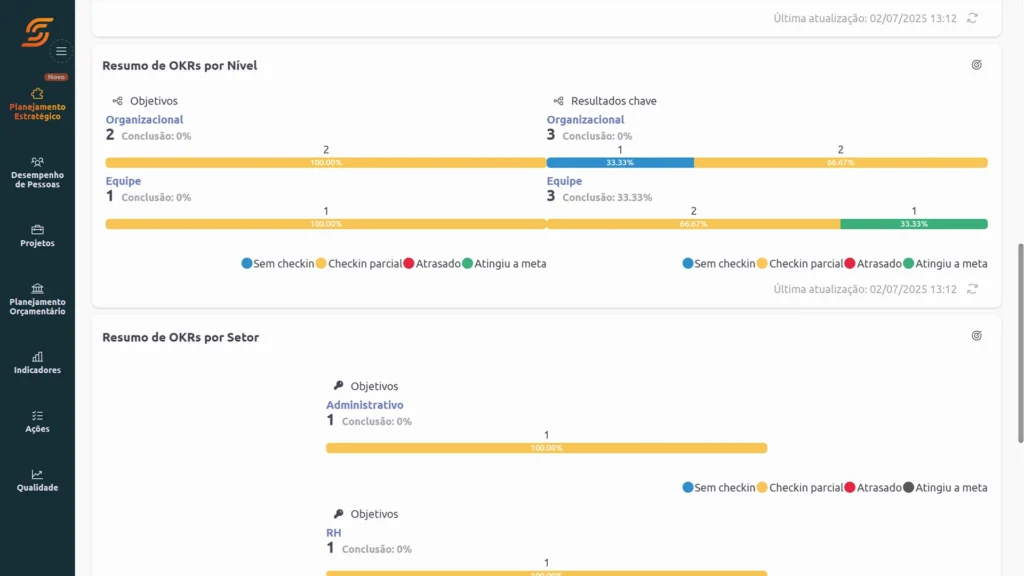The height and width of the screenshot is (576, 1024).
Task: Click the Novo badge in the sidebar
Action: click(56, 77)
